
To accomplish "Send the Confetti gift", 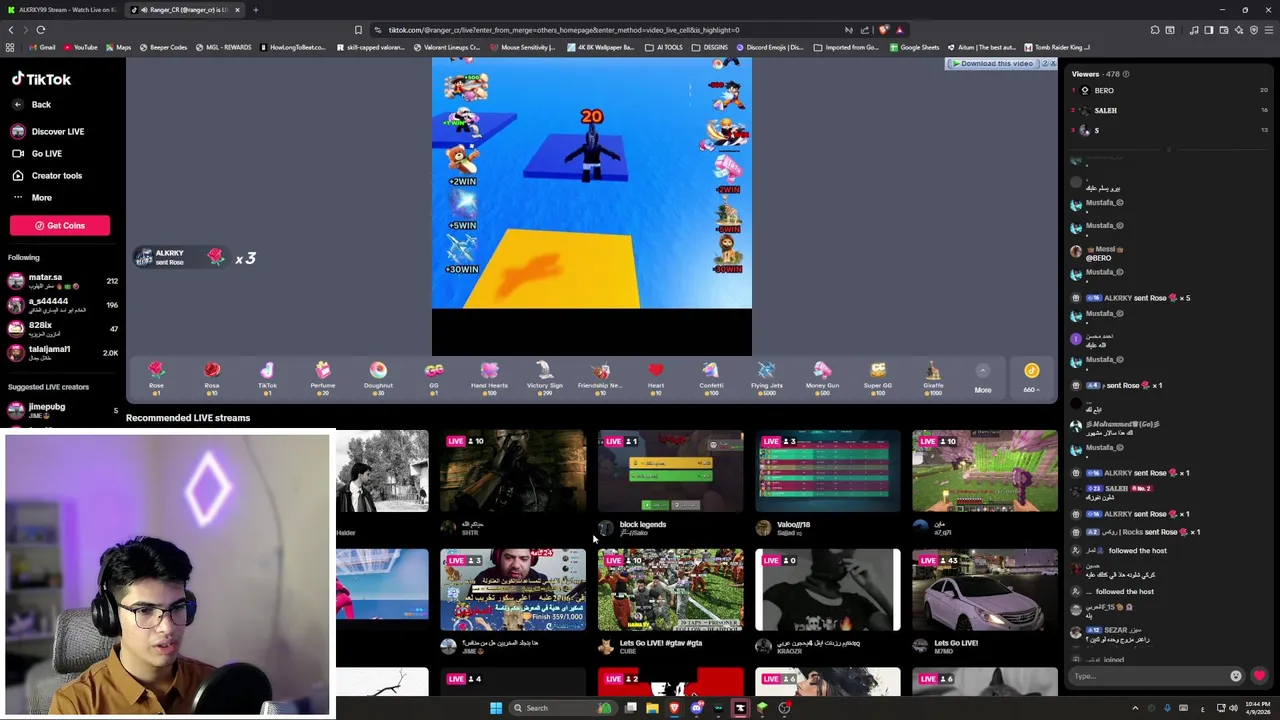I will point(711,378).
